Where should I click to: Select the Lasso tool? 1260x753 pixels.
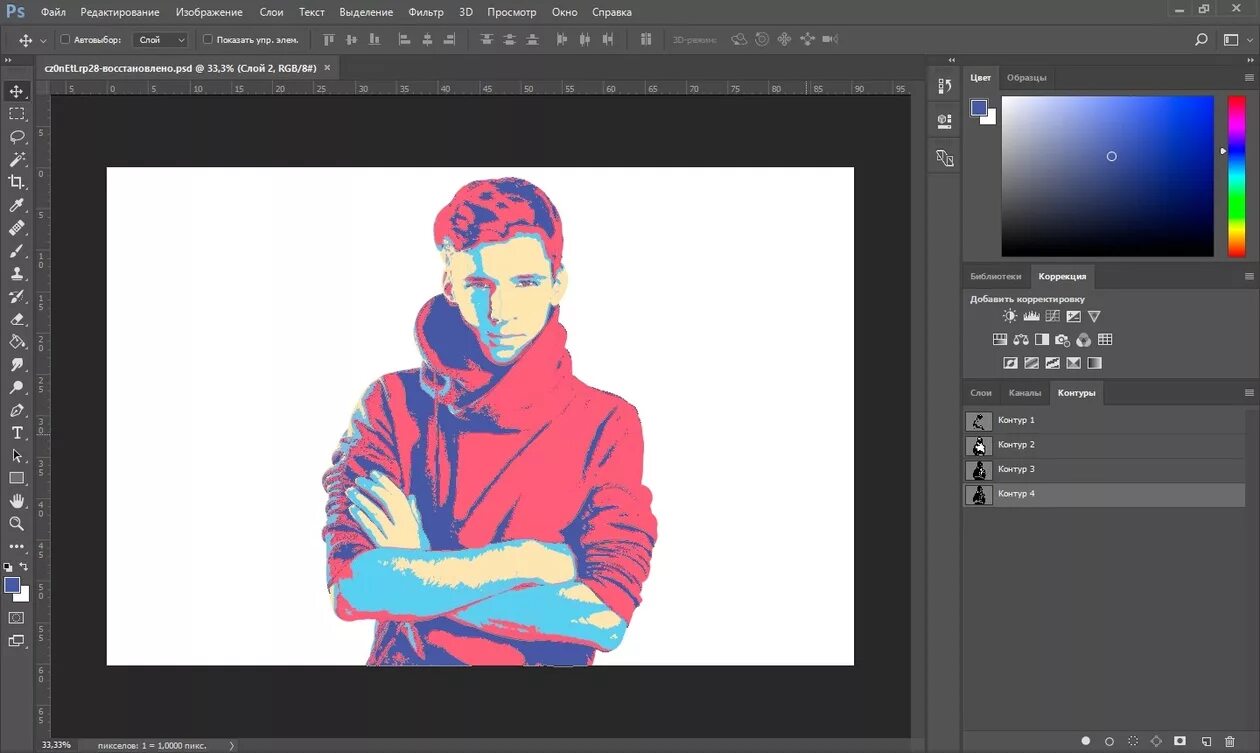point(17,137)
